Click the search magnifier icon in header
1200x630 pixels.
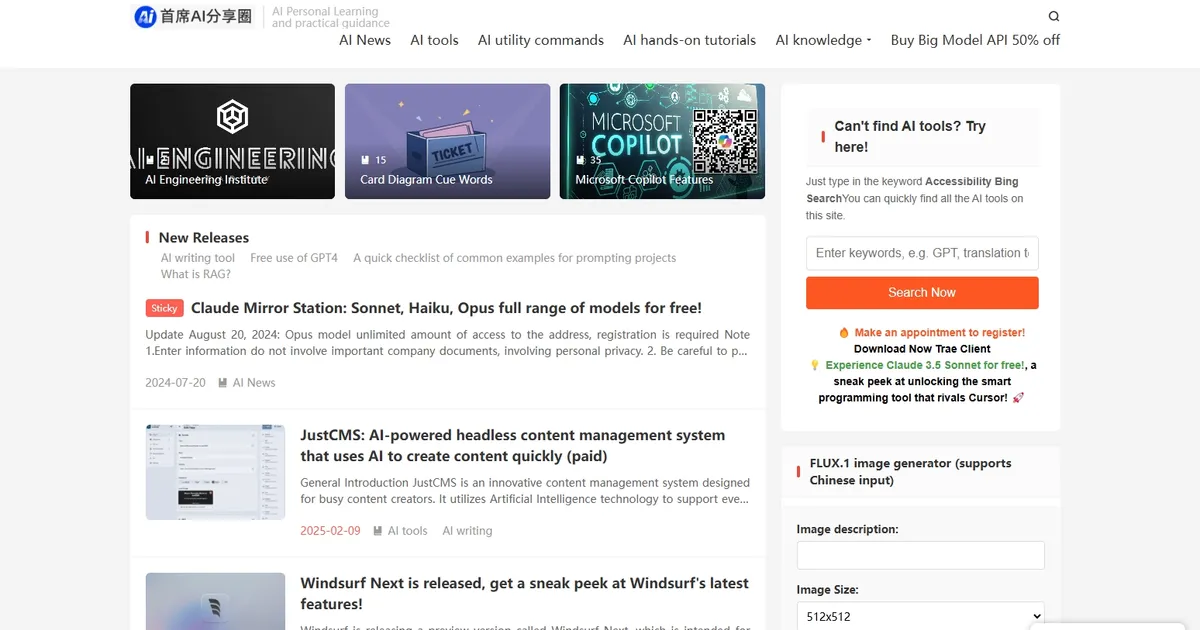point(1053,16)
